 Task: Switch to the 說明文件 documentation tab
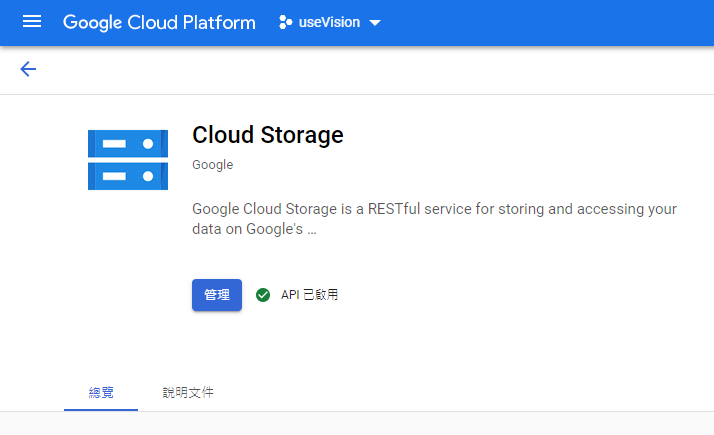tap(188, 392)
